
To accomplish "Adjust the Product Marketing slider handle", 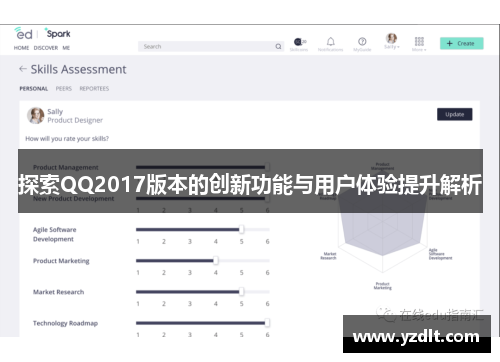I will point(216,261).
